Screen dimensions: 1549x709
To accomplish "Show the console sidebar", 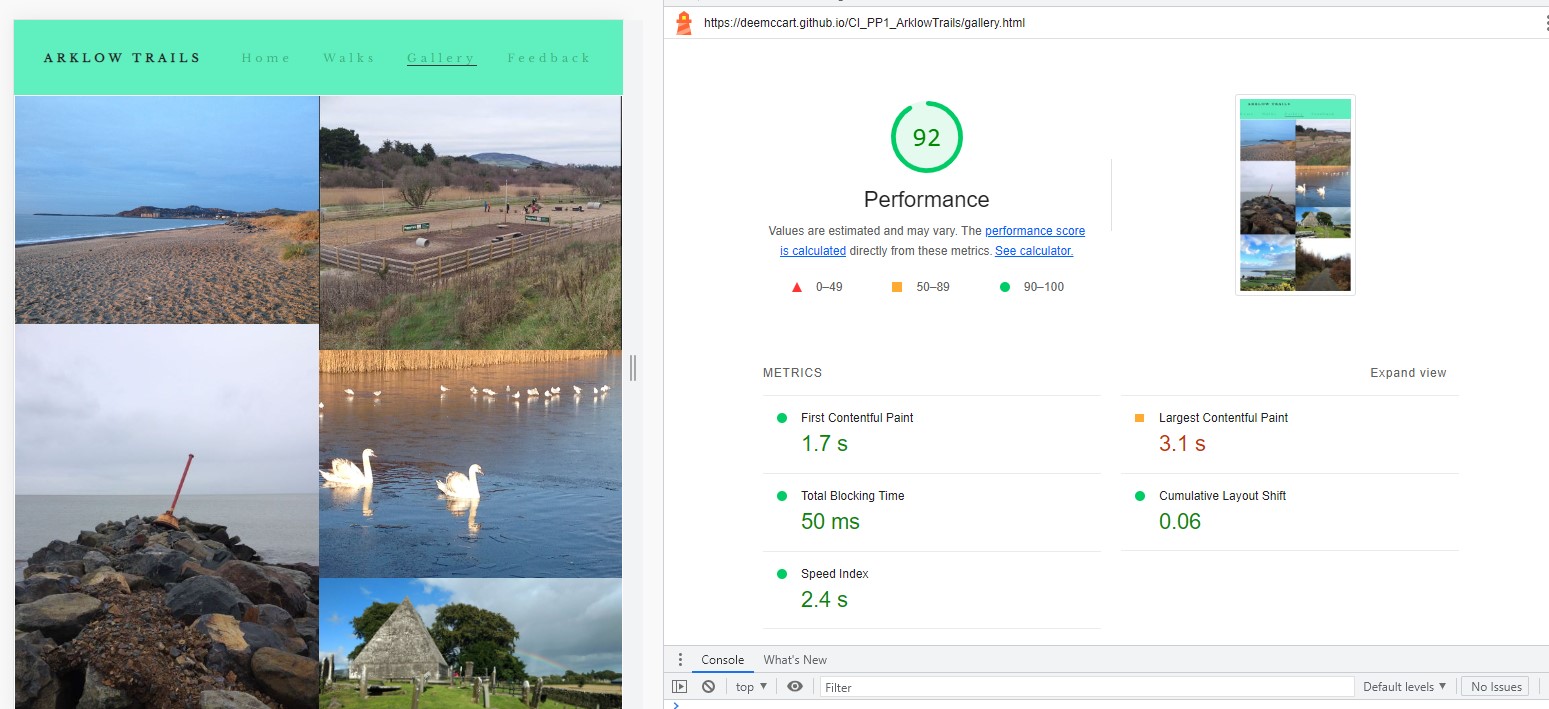I will click(680, 687).
